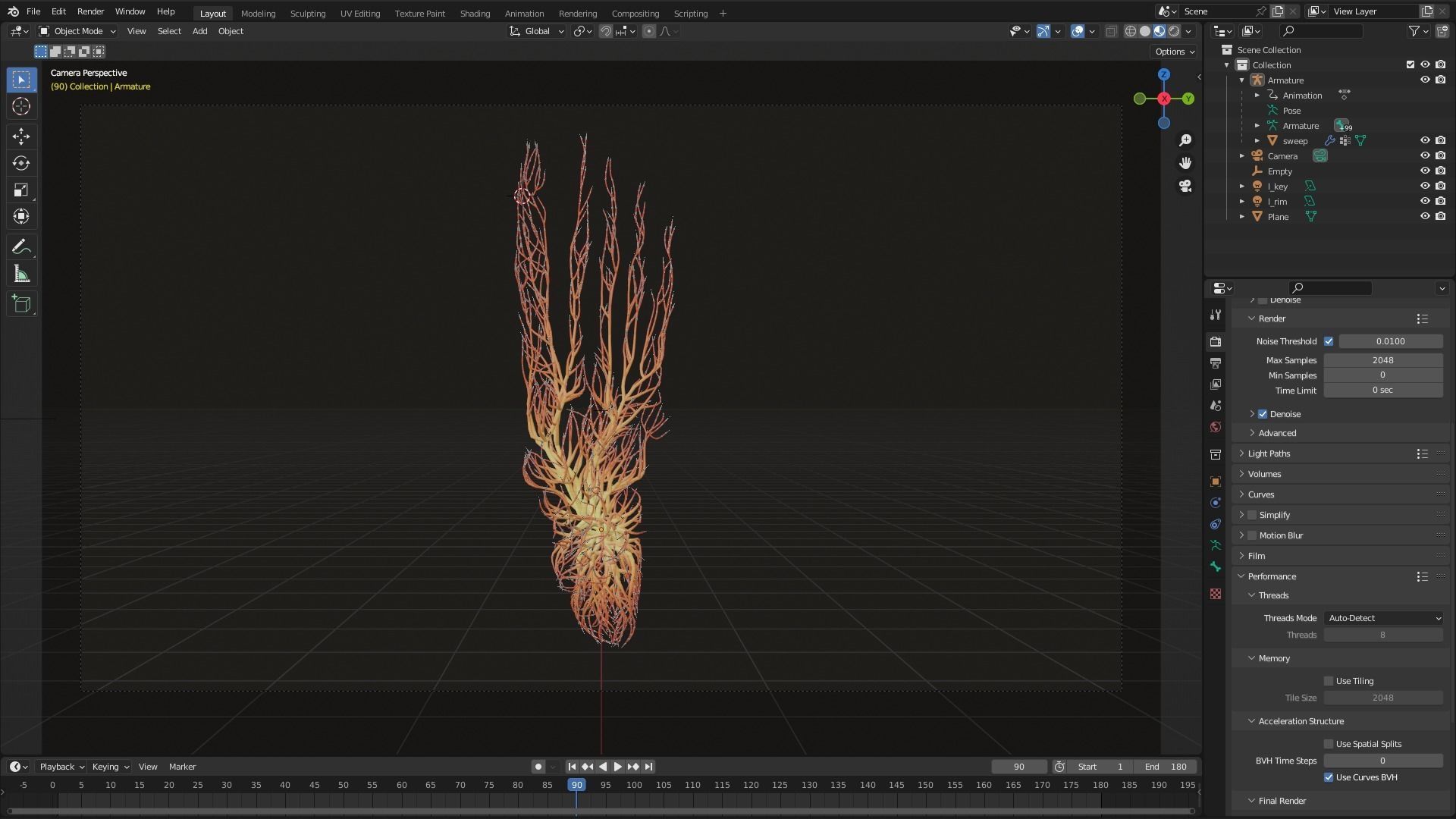Select the Rotate tool
The height and width of the screenshot is (819, 1456).
[x=21, y=163]
